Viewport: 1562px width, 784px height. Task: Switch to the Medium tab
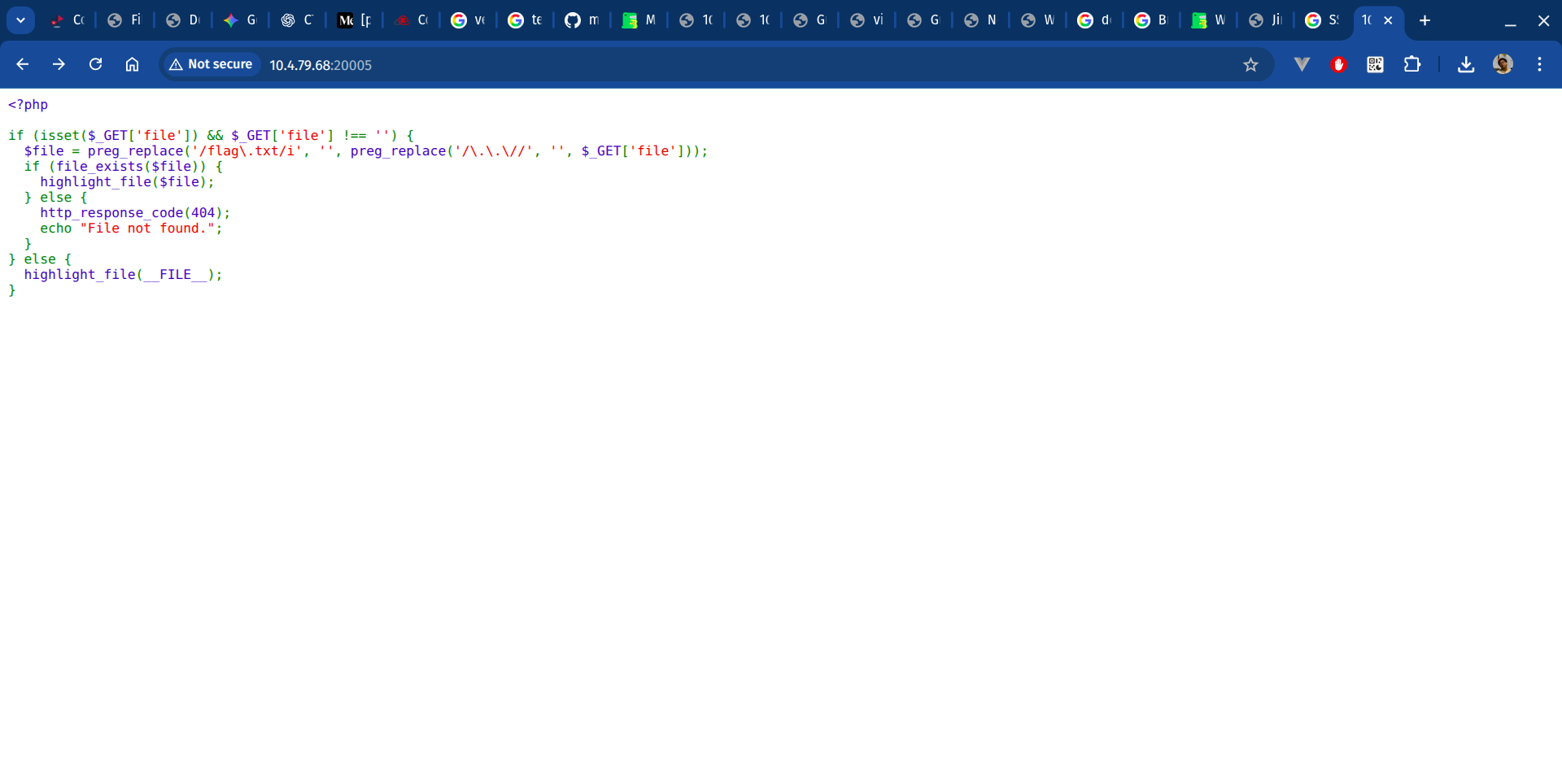pyautogui.click(x=354, y=20)
